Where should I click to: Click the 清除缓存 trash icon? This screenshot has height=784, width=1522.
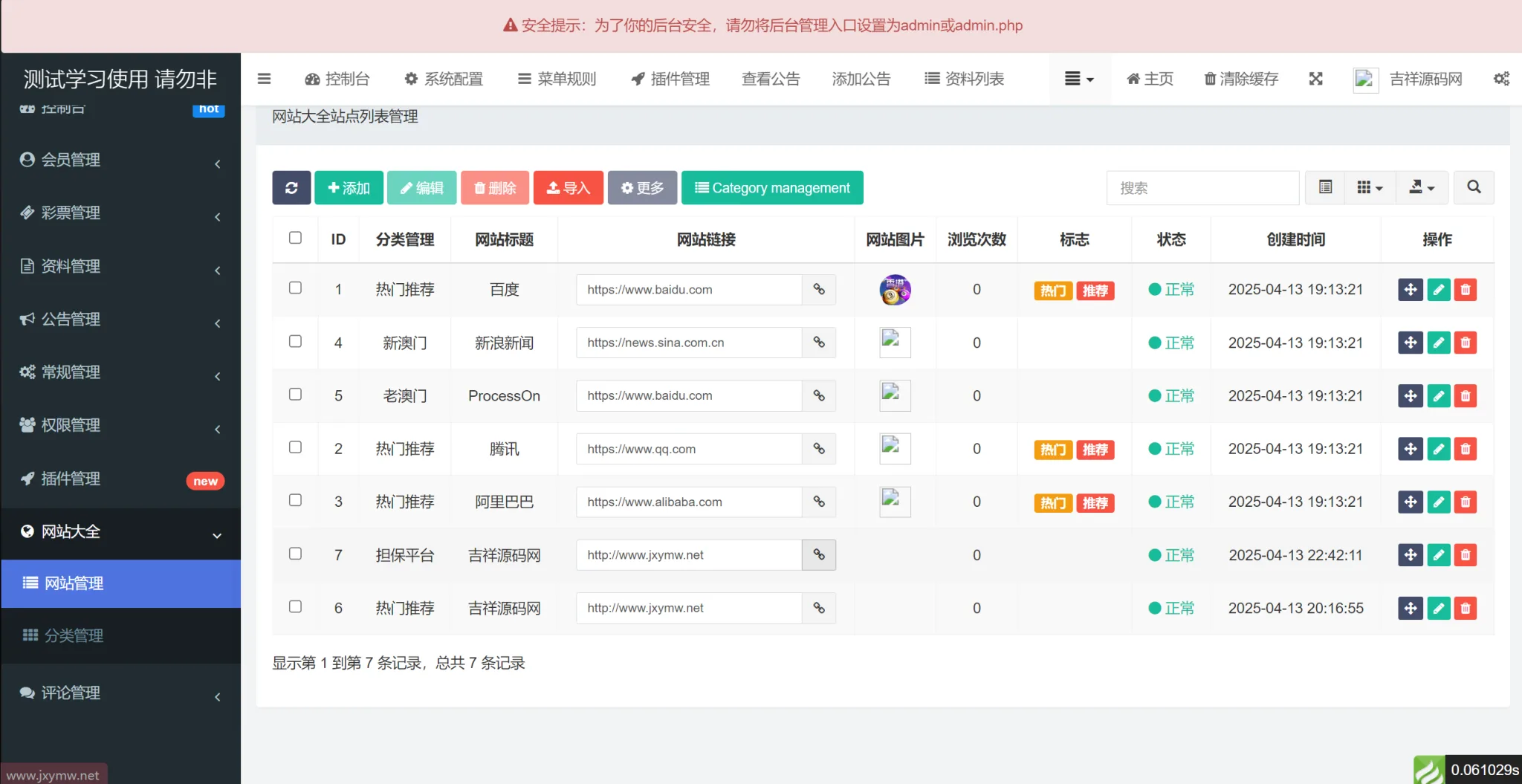[x=1240, y=79]
